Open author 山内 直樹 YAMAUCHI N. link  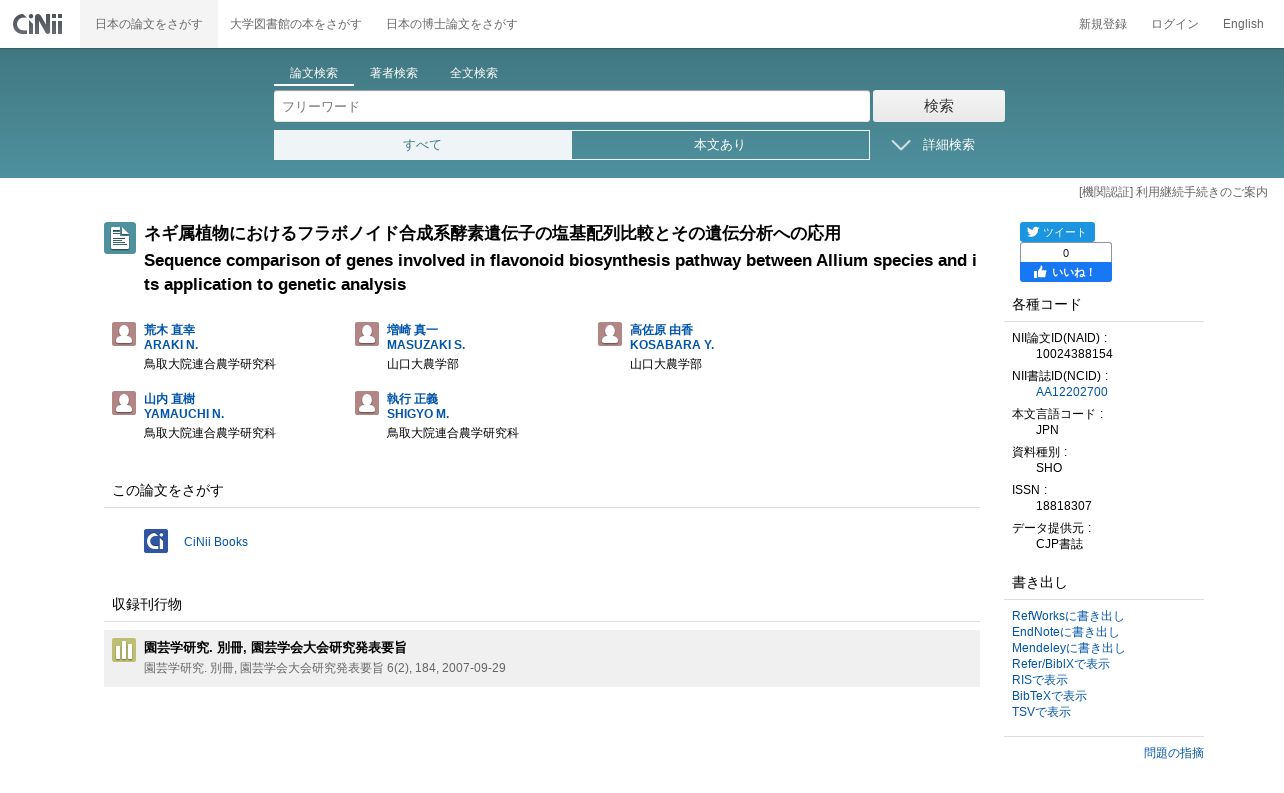(184, 406)
